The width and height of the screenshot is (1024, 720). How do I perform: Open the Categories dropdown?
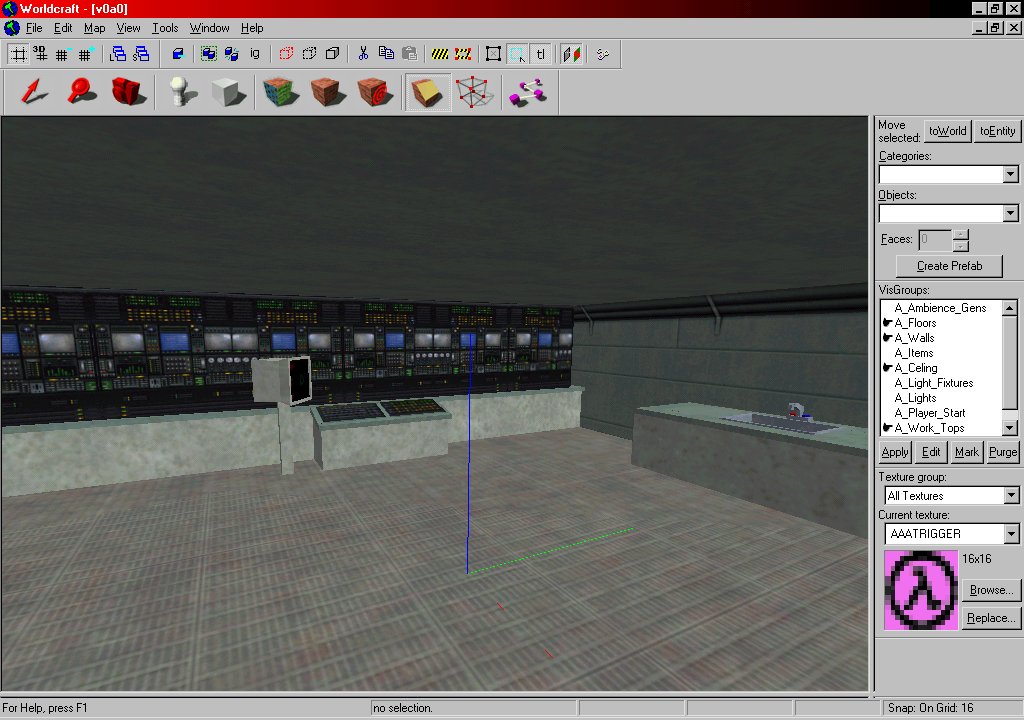1010,174
